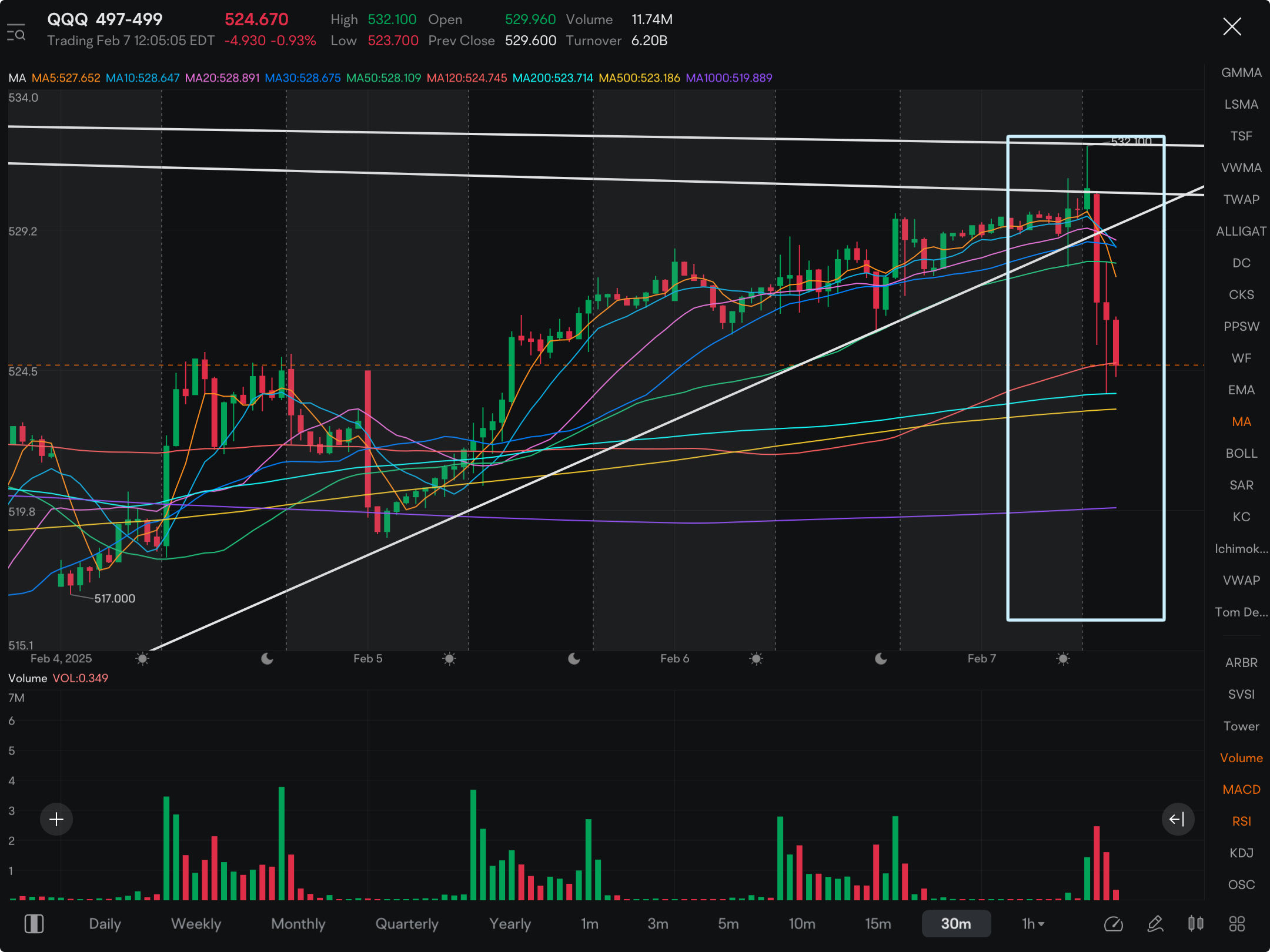Image resolution: width=1270 pixels, height=952 pixels.
Task: Open the four-square grid menu icon
Action: tap(1236, 924)
